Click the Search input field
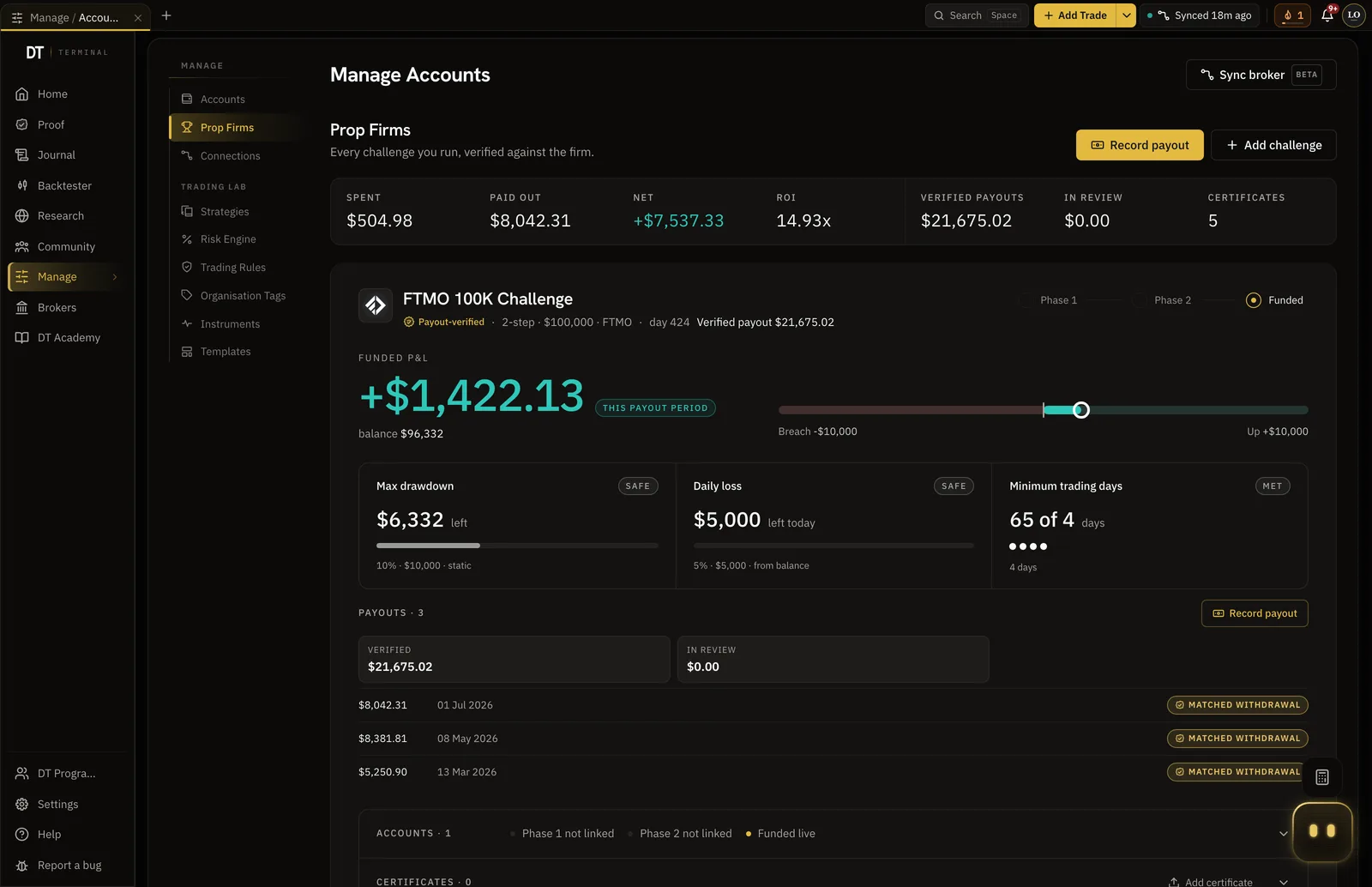The height and width of the screenshot is (887, 1372). (976, 15)
